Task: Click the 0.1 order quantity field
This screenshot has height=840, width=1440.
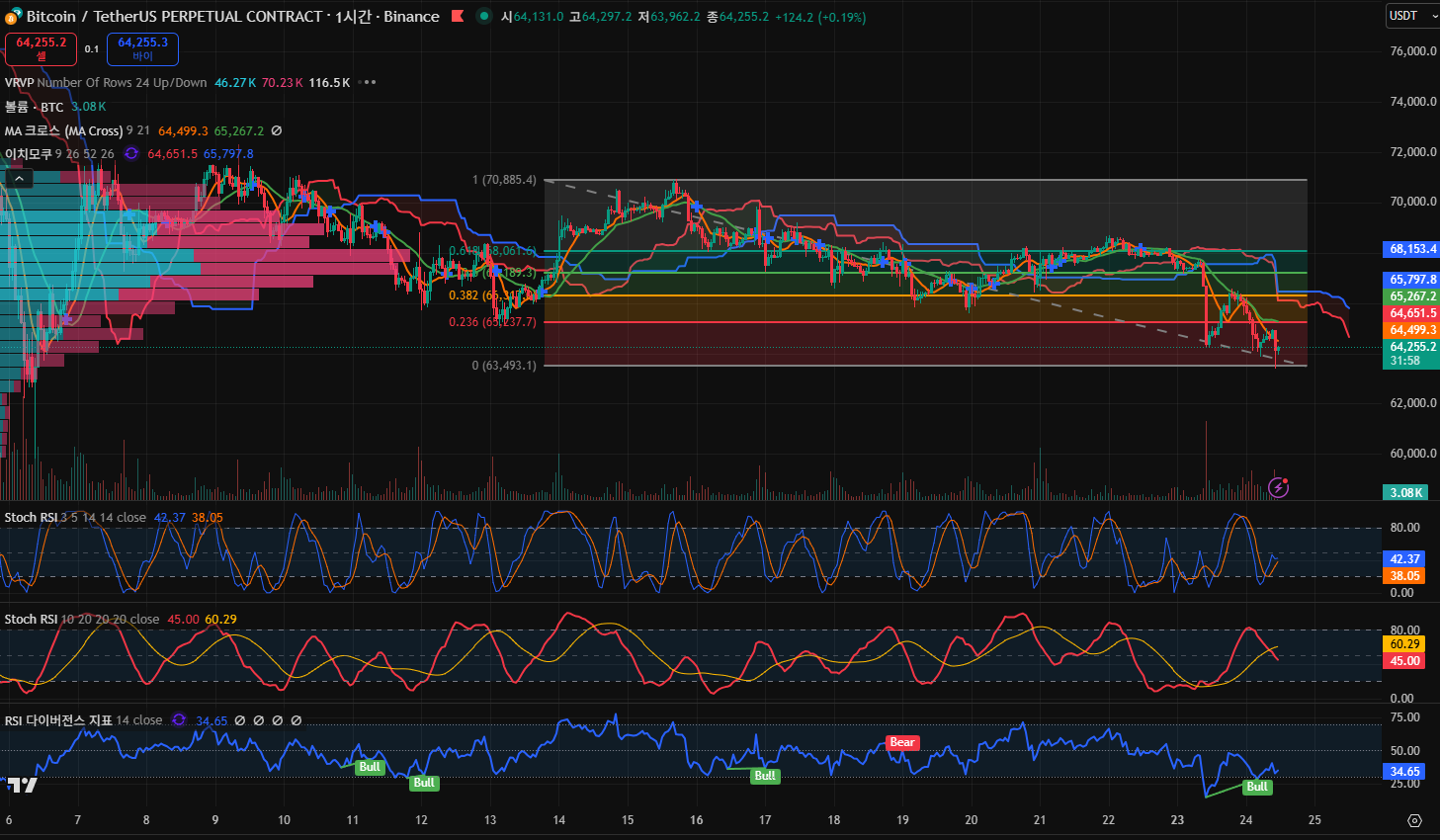Action: [92, 49]
